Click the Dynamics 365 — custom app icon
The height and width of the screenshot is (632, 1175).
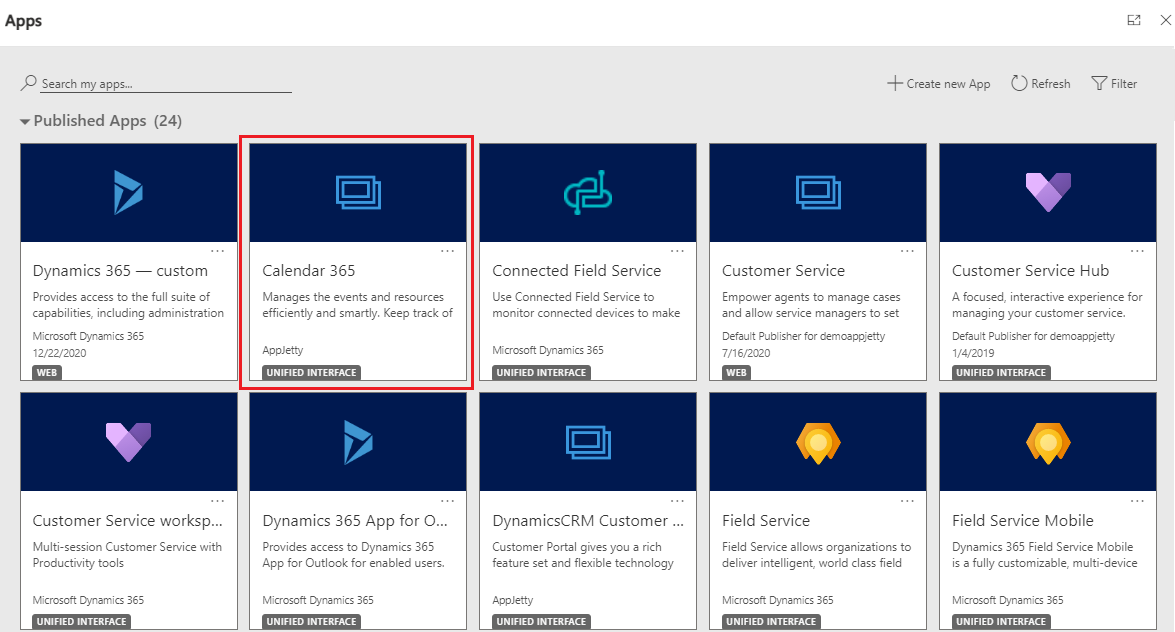click(x=128, y=193)
